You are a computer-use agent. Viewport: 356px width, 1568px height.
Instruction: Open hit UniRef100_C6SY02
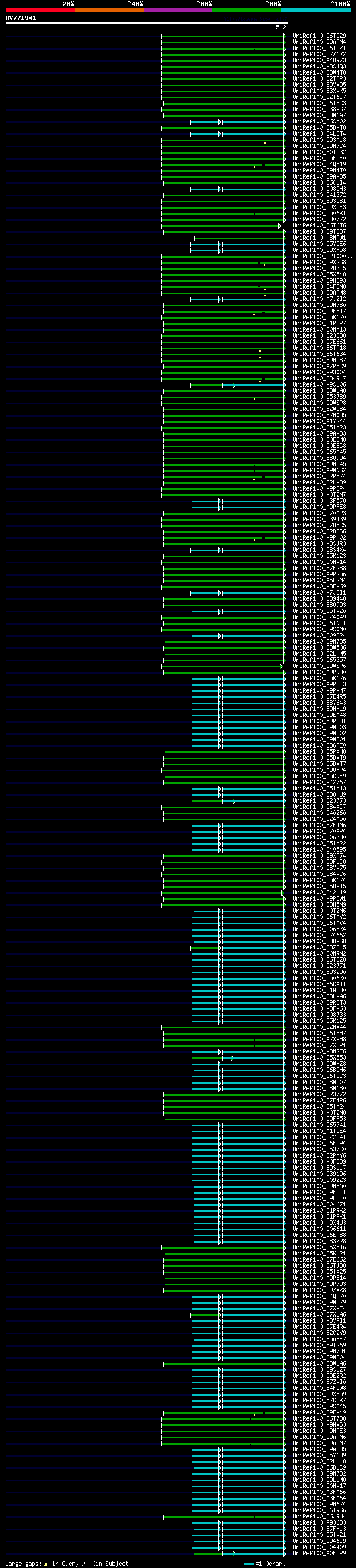(319, 122)
